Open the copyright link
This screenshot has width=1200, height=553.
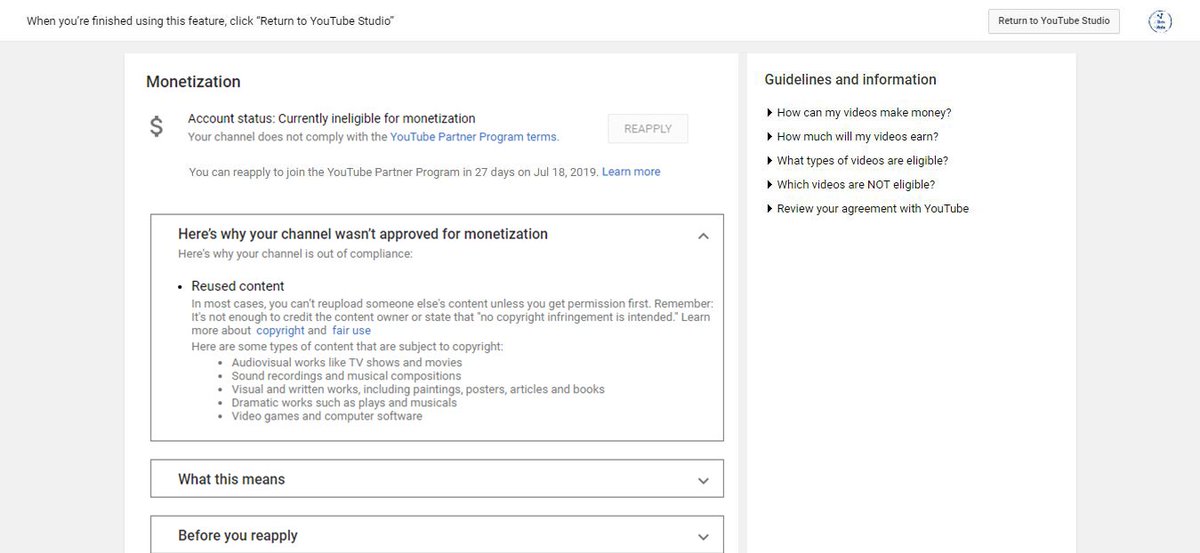[x=281, y=331]
